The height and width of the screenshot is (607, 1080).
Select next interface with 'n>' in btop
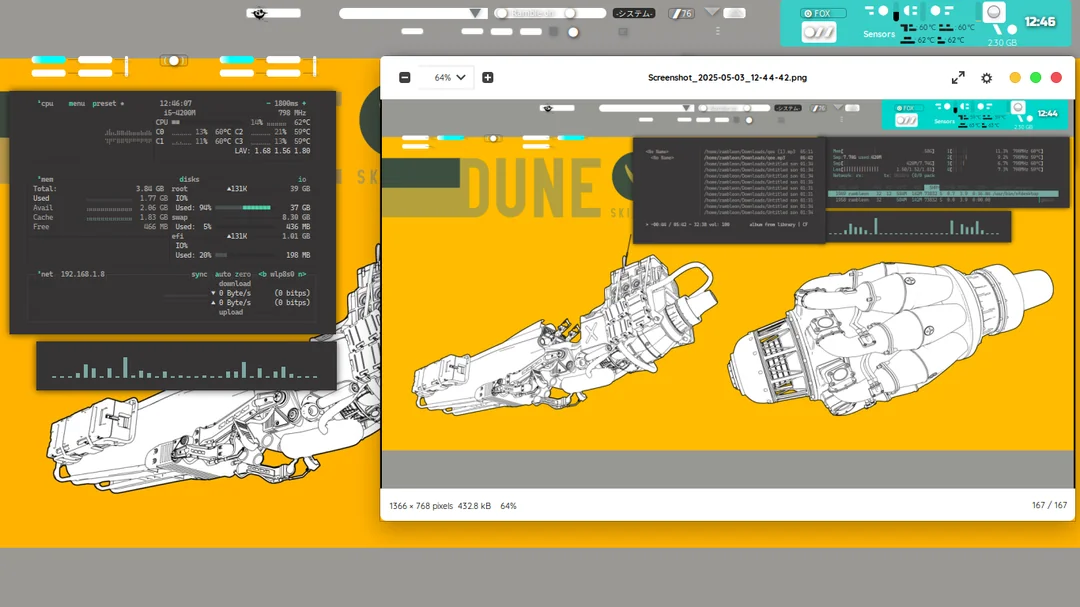(x=302, y=274)
